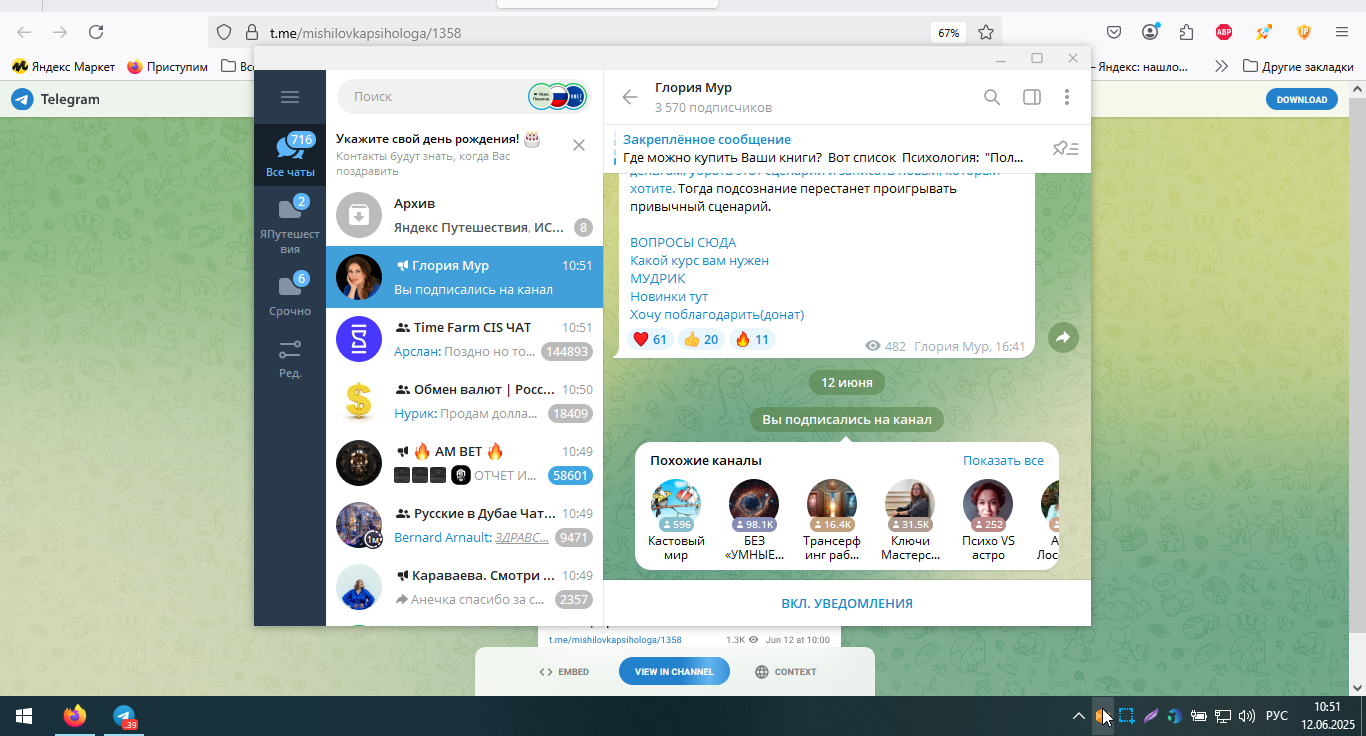Open the Трансерфинг similar channel

[831, 520]
